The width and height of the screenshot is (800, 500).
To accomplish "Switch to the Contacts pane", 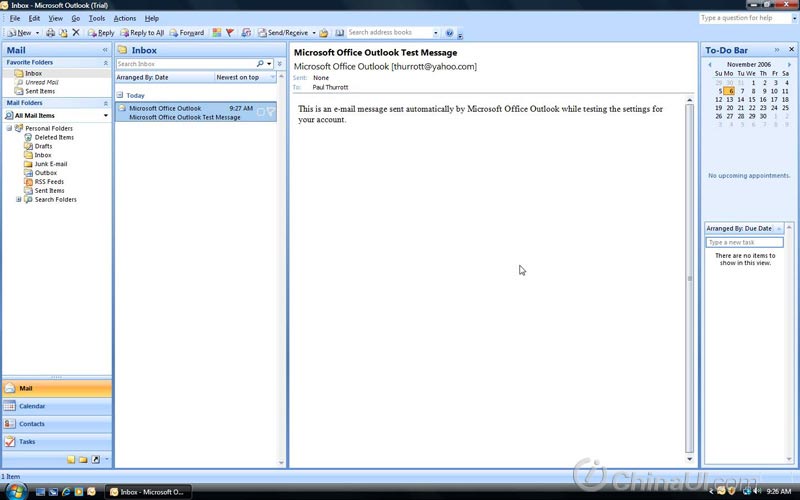I will click(57, 424).
